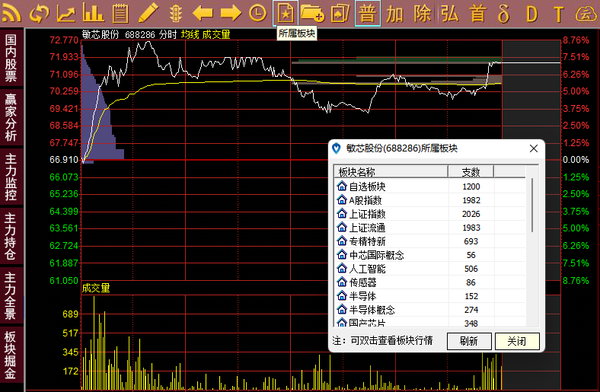Click the 首 toolbar button

(x=477, y=14)
